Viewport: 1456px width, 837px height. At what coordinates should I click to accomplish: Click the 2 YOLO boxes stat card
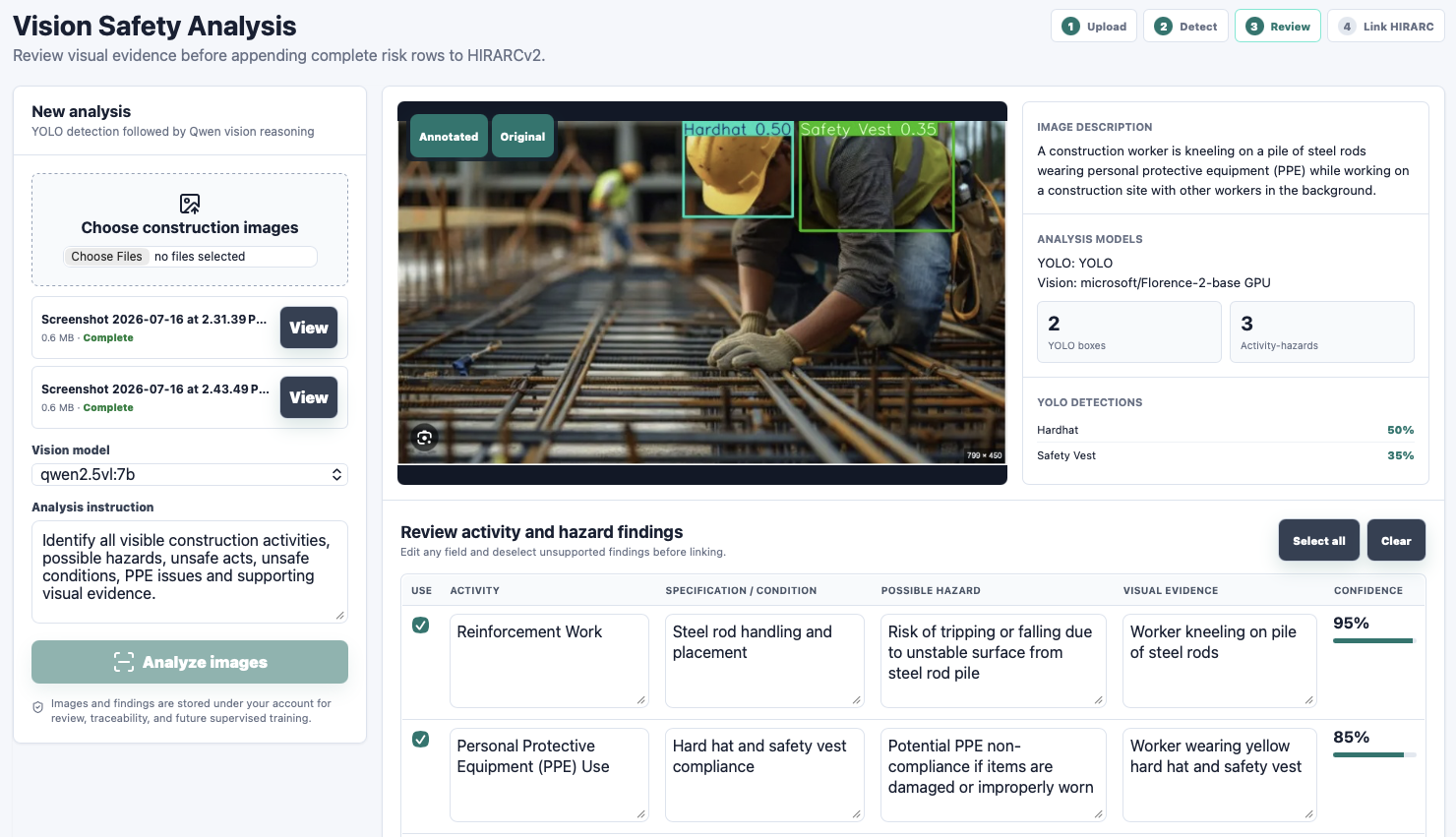coord(1129,331)
